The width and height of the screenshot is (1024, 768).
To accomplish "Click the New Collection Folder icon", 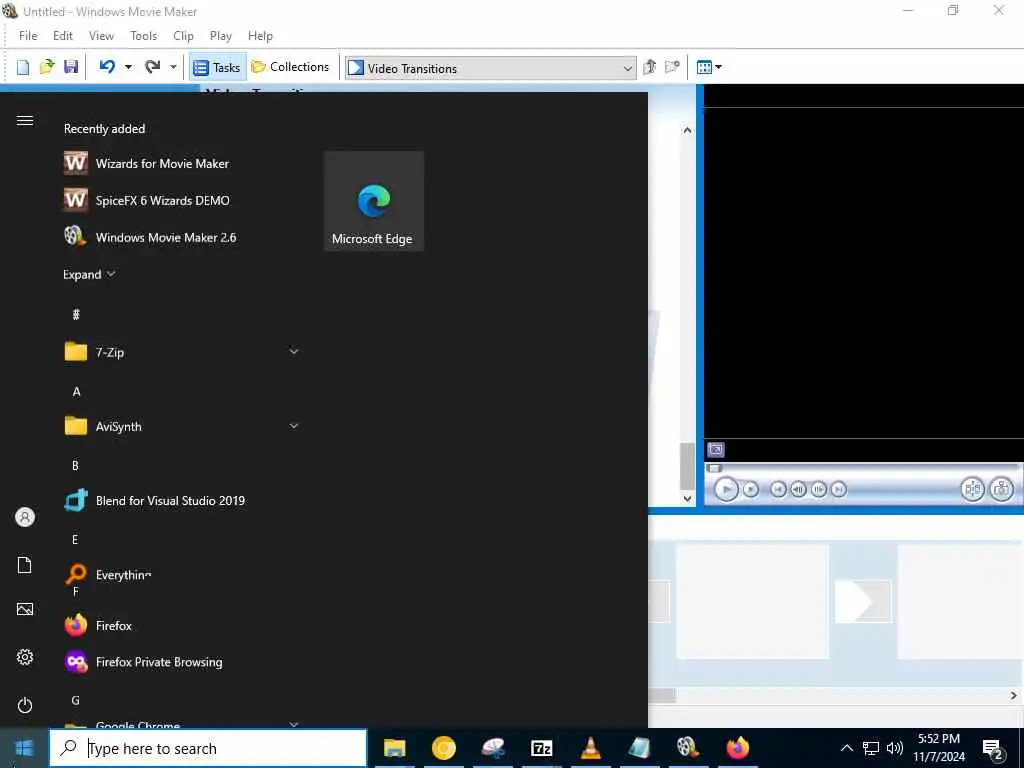I will click(x=672, y=67).
